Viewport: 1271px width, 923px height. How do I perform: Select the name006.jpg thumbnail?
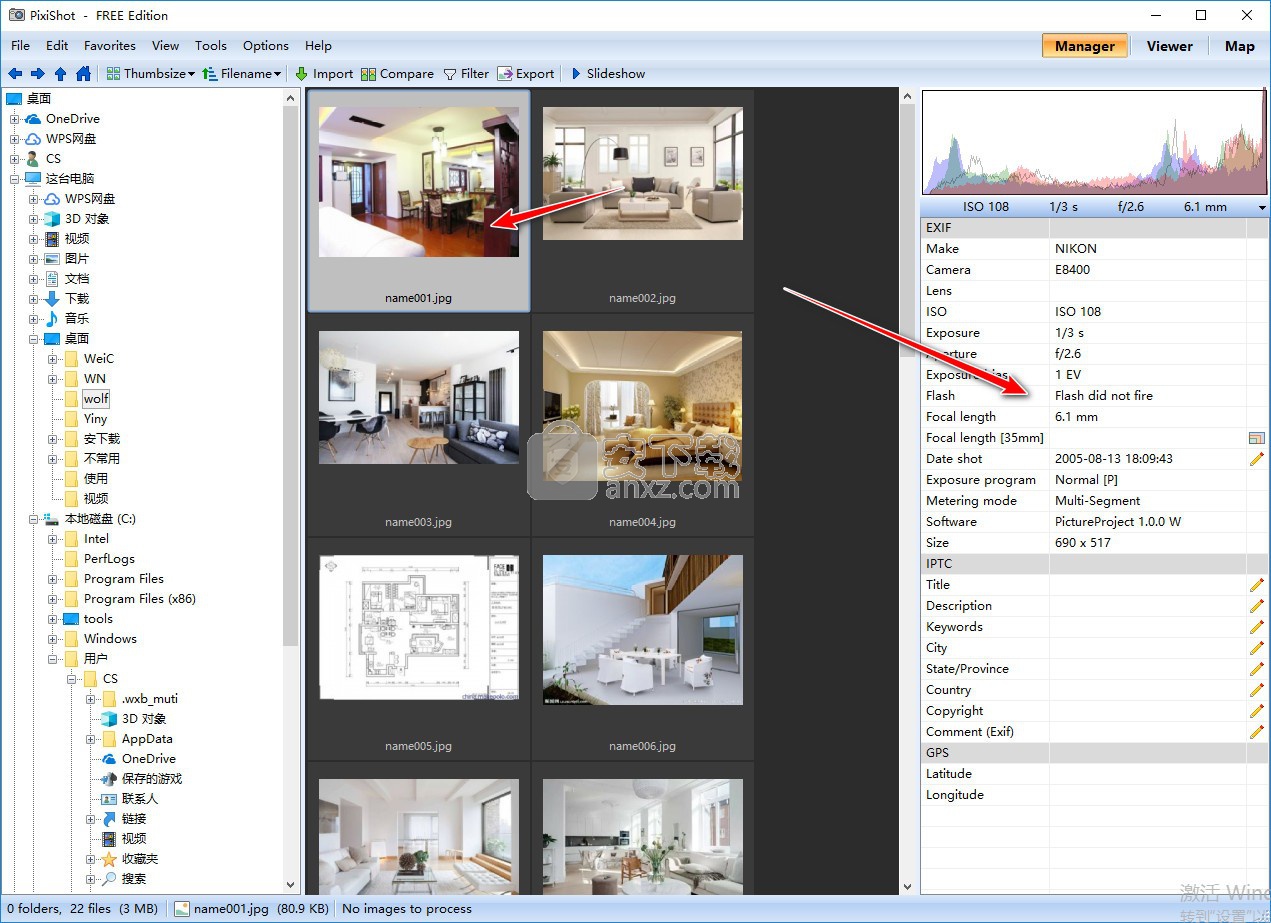643,649
